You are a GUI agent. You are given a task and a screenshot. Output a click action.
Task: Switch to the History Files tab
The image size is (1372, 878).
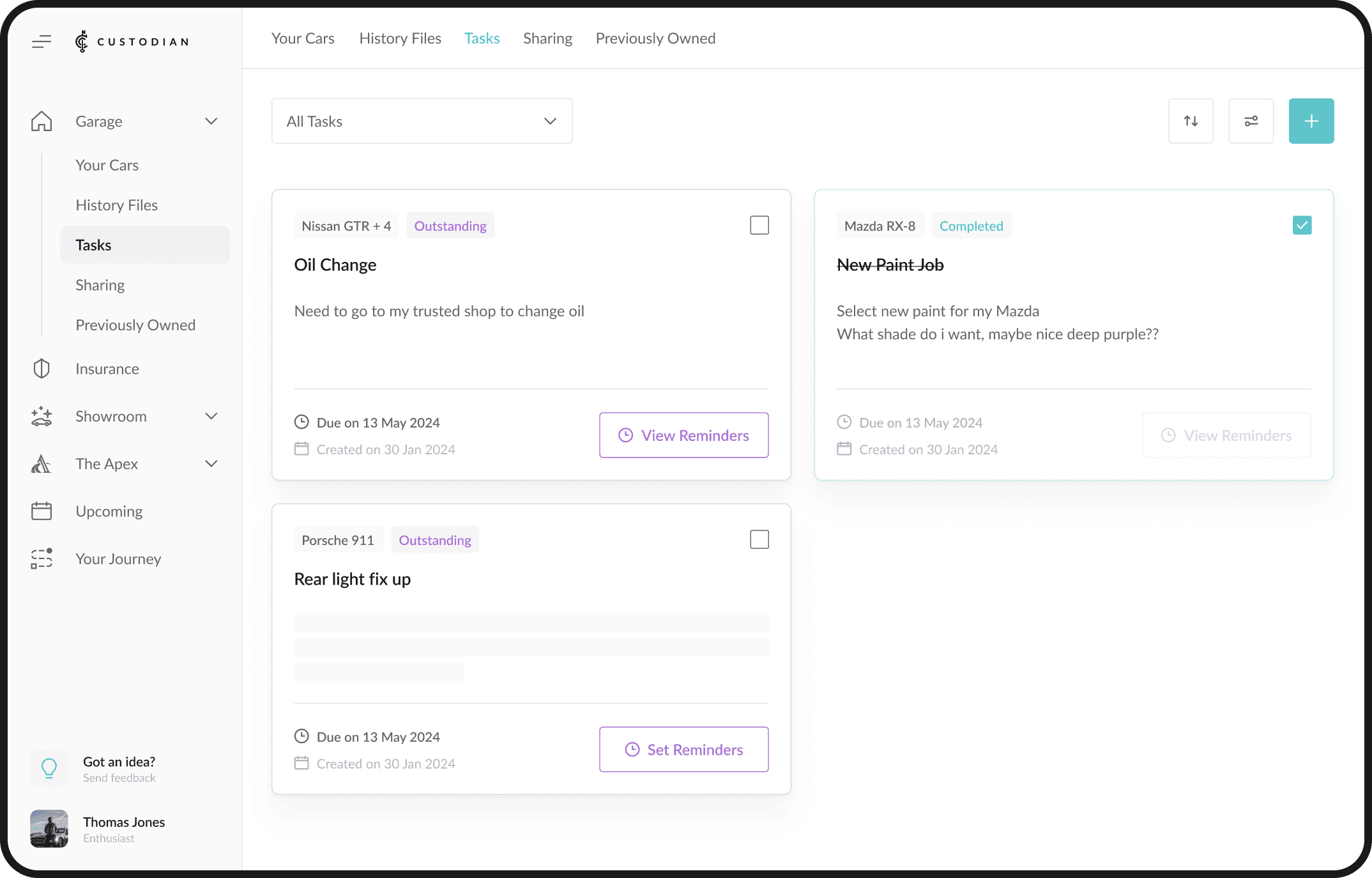point(400,38)
